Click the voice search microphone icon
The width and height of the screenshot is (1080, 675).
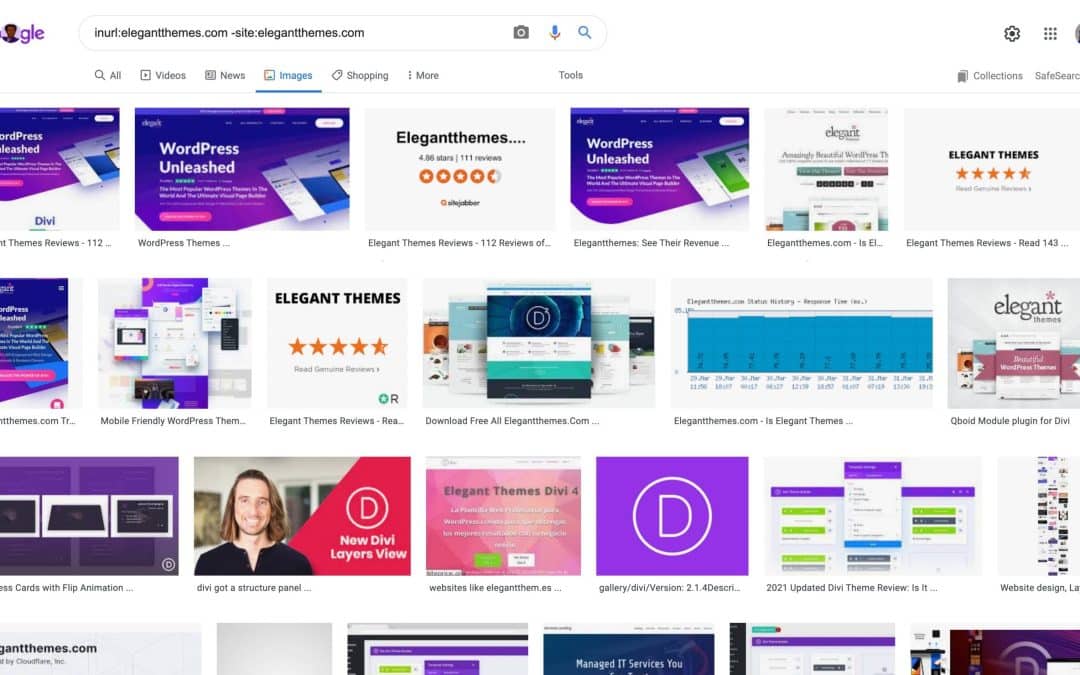click(554, 32)
